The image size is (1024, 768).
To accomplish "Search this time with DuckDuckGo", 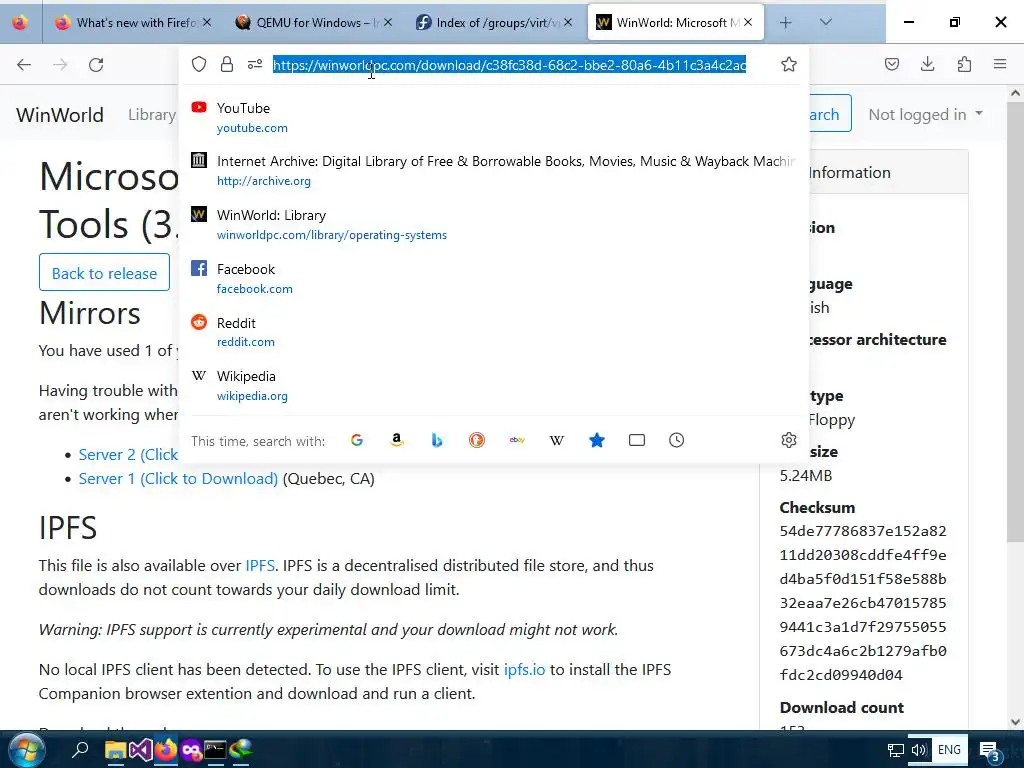I will tap(477, 440).
